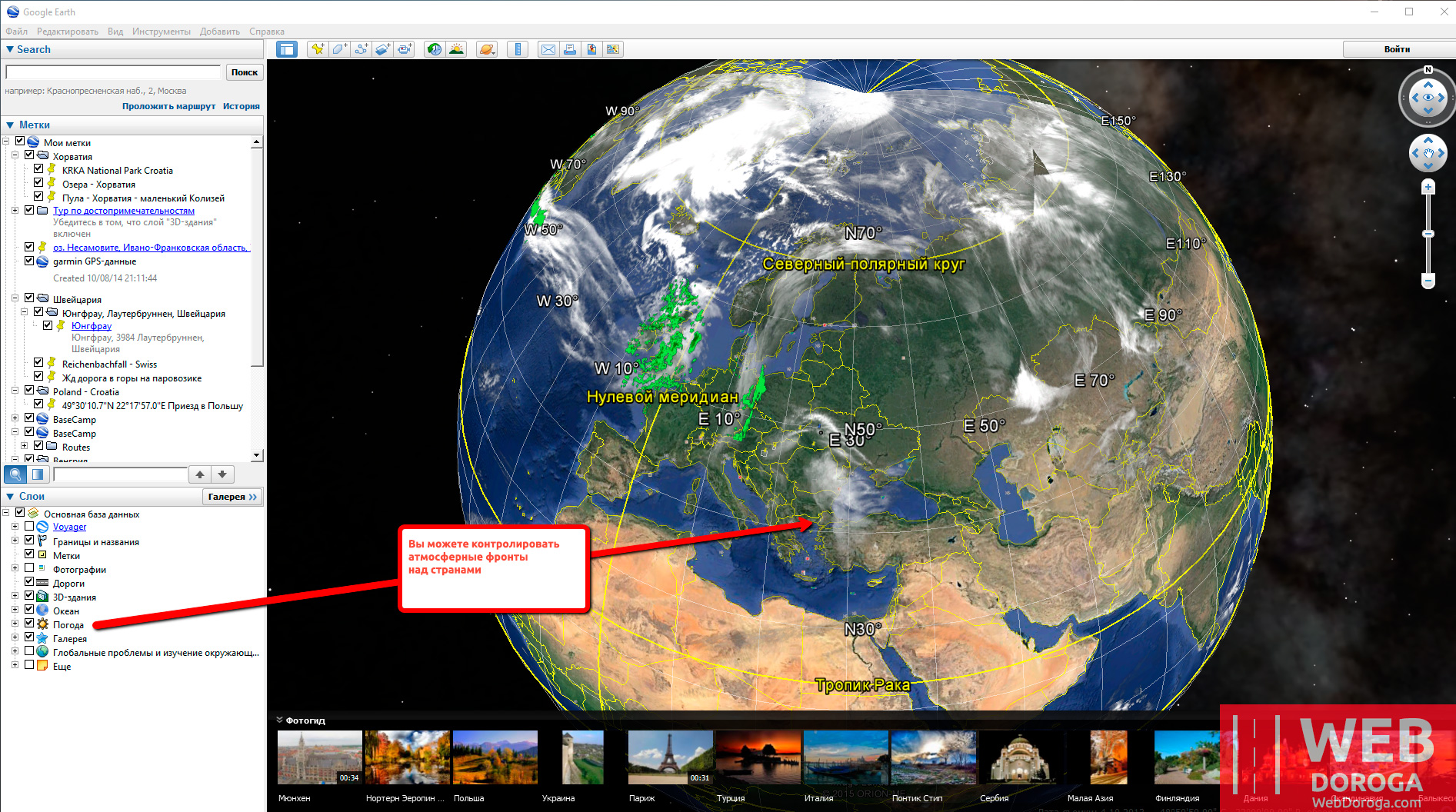Enable the Voyager layer checkbox

[29, 526]
